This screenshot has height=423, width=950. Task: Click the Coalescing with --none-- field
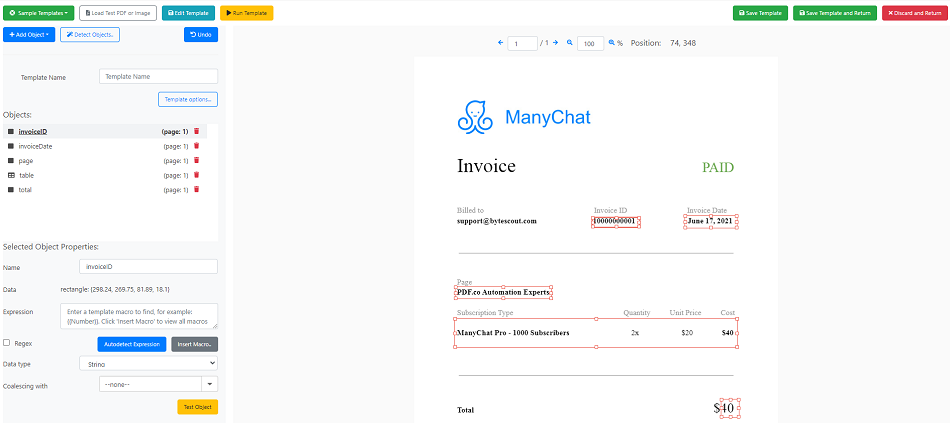coord(150,384)
